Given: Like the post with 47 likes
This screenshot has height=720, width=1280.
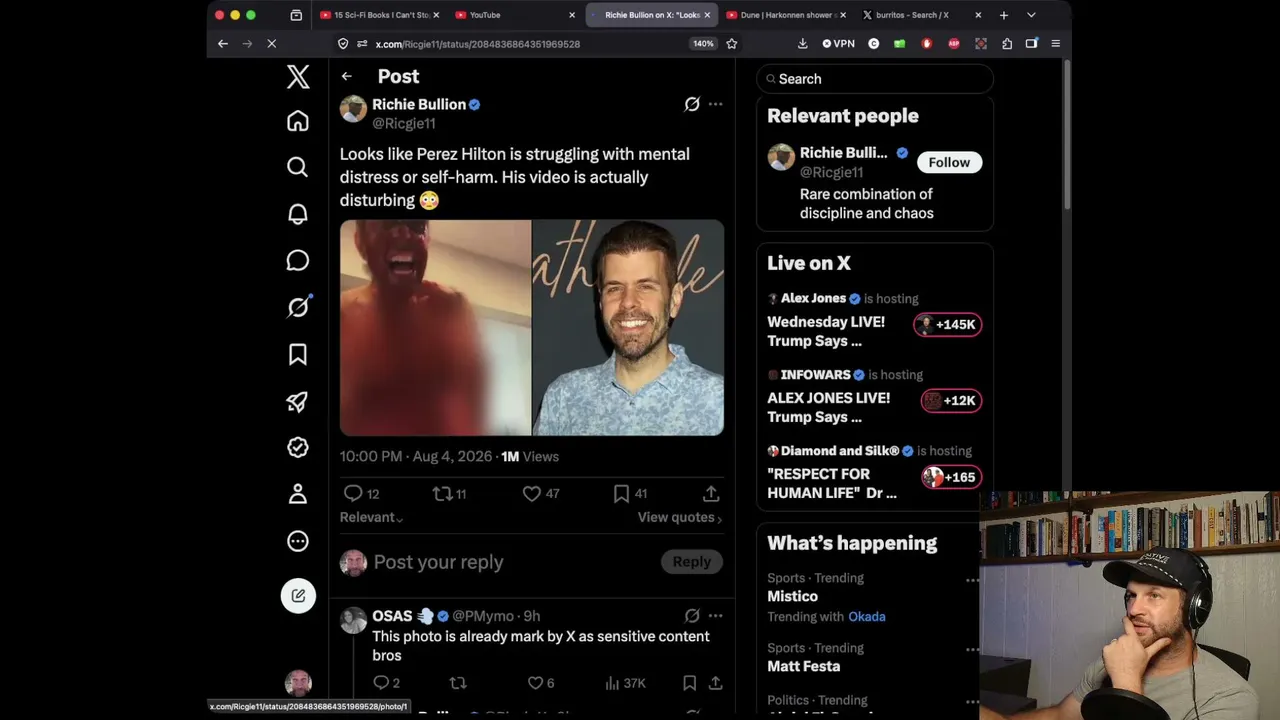Looking at the screenshot, I should tap(541, 494).
